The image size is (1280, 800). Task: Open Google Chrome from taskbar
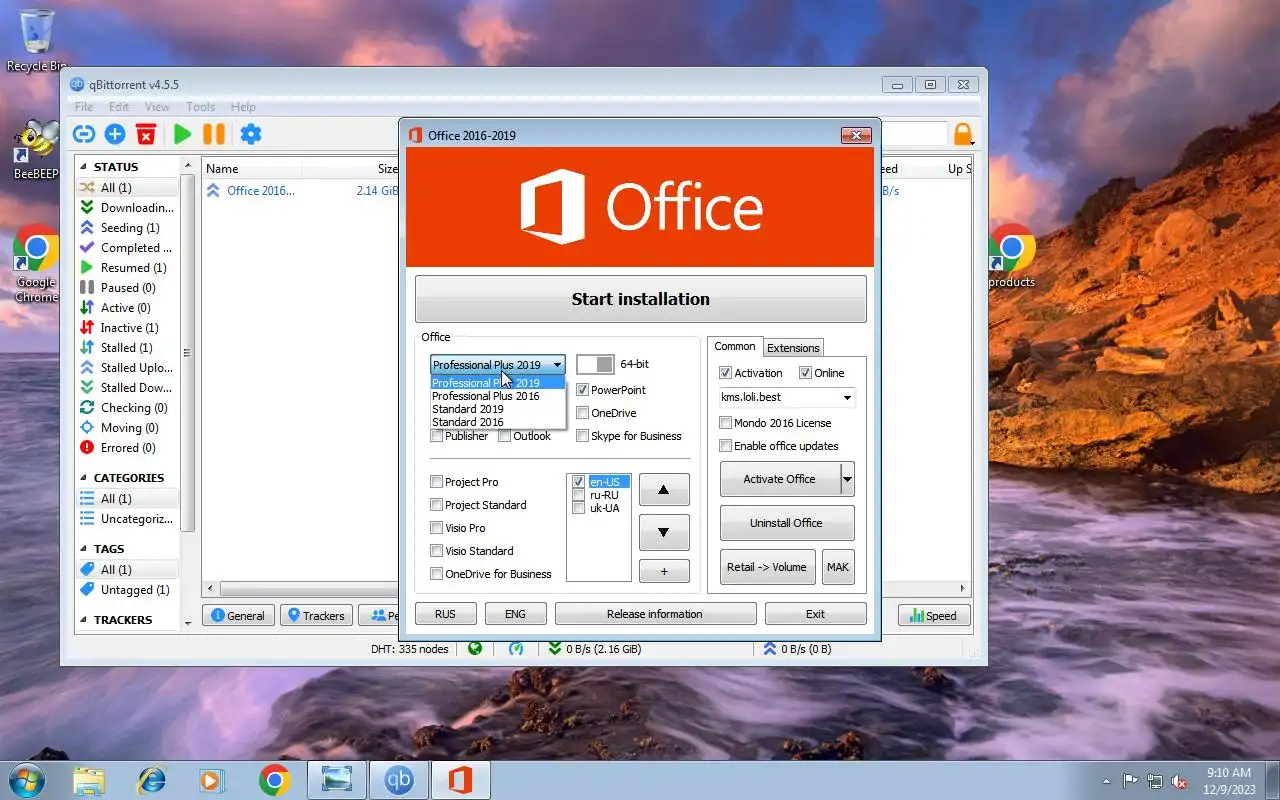coord(275,780)
